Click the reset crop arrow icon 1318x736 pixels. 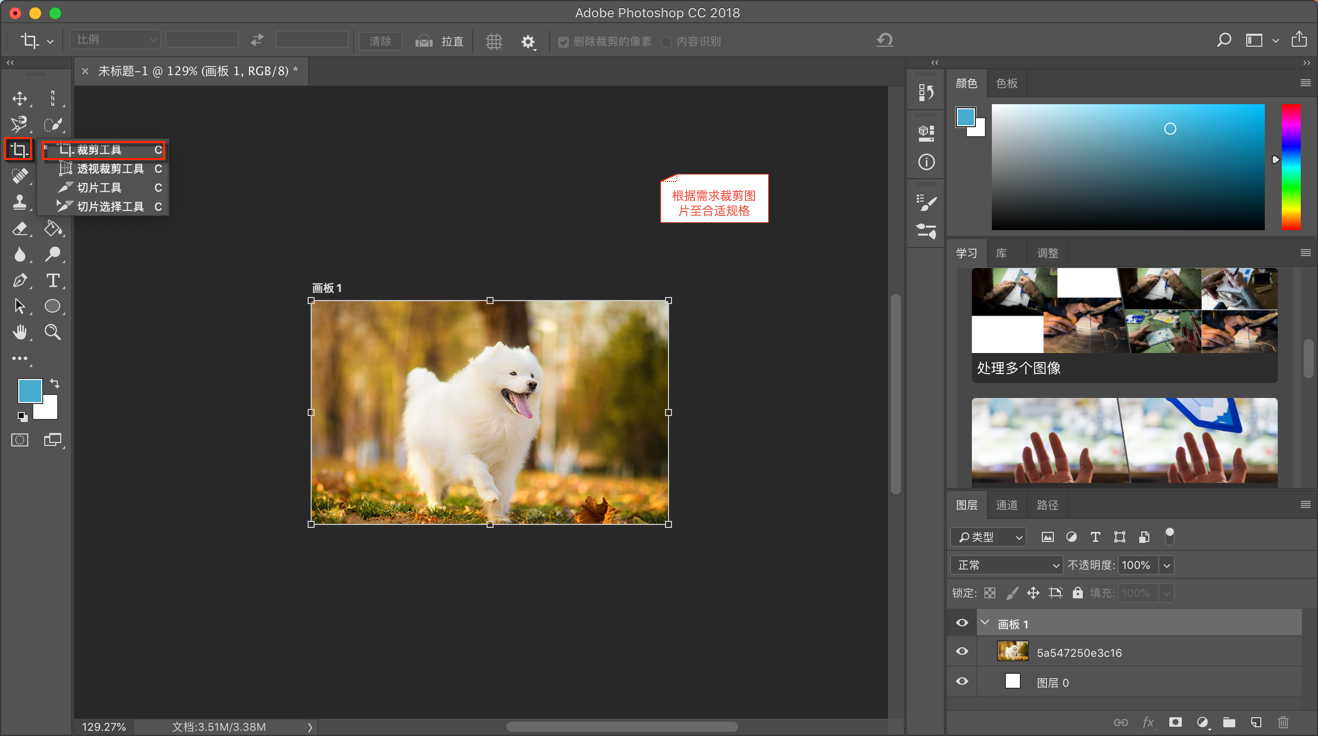click(x=885, y=41)
